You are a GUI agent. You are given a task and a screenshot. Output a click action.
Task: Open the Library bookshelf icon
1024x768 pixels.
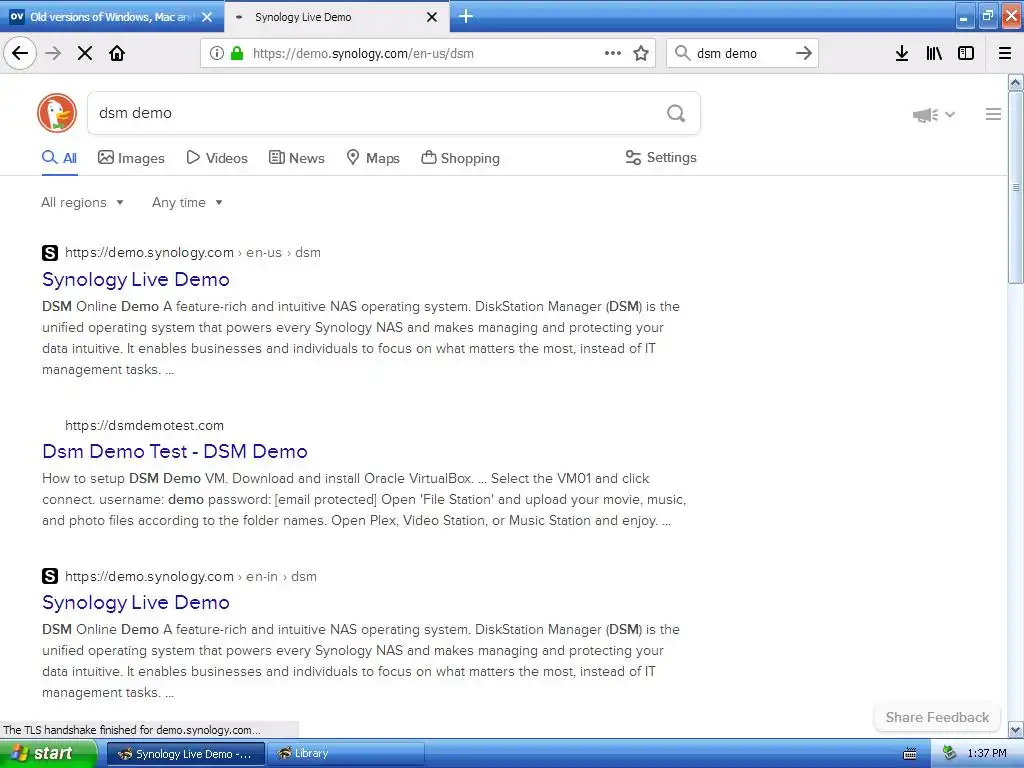pos(934,53)
